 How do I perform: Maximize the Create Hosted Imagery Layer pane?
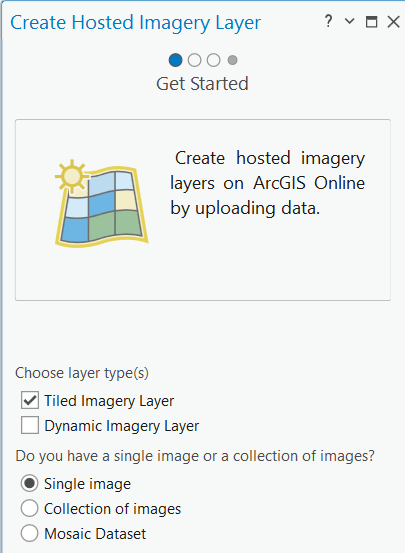371,22
